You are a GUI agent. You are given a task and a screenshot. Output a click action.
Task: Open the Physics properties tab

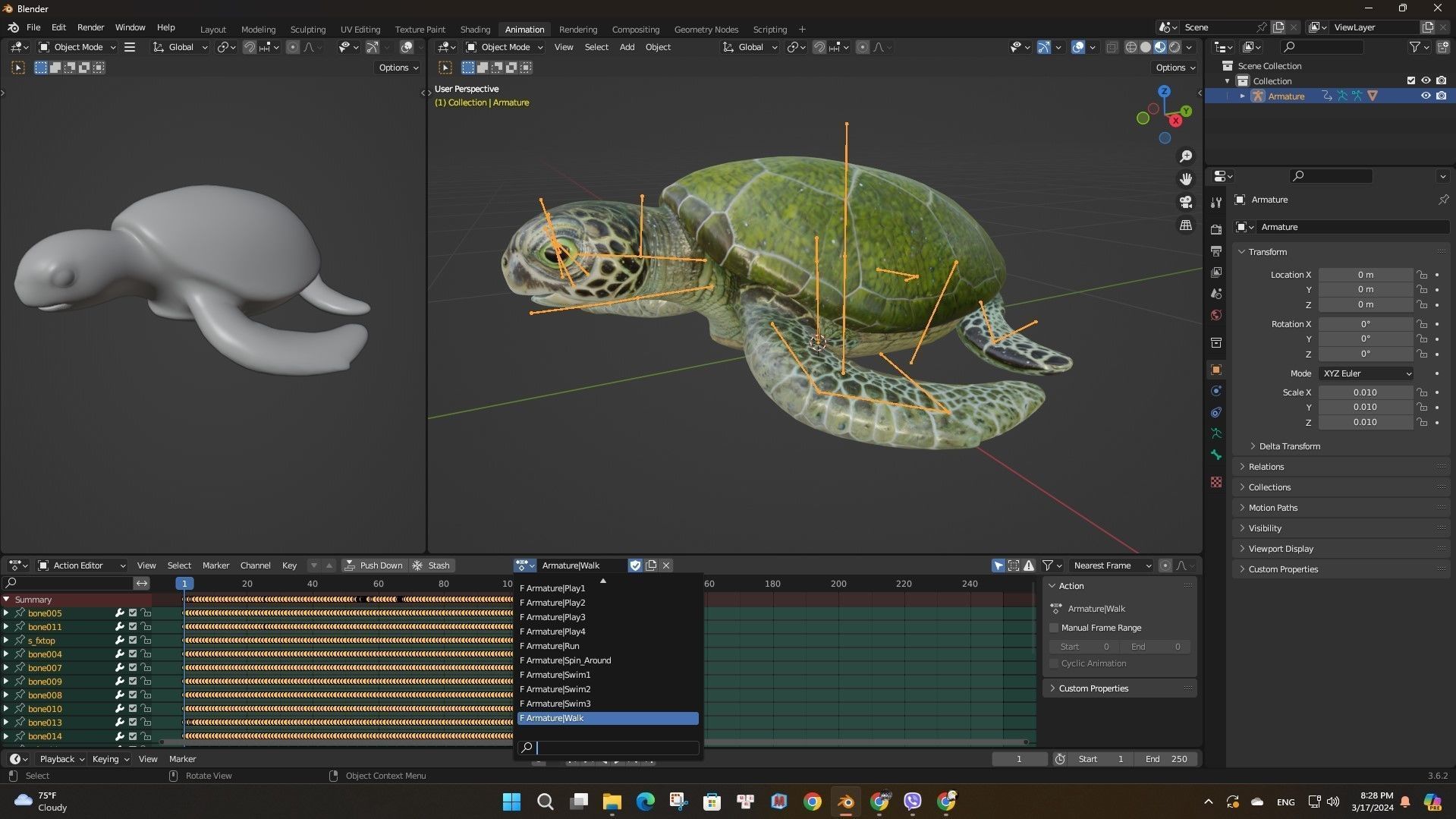click(x=1216, y=391)
